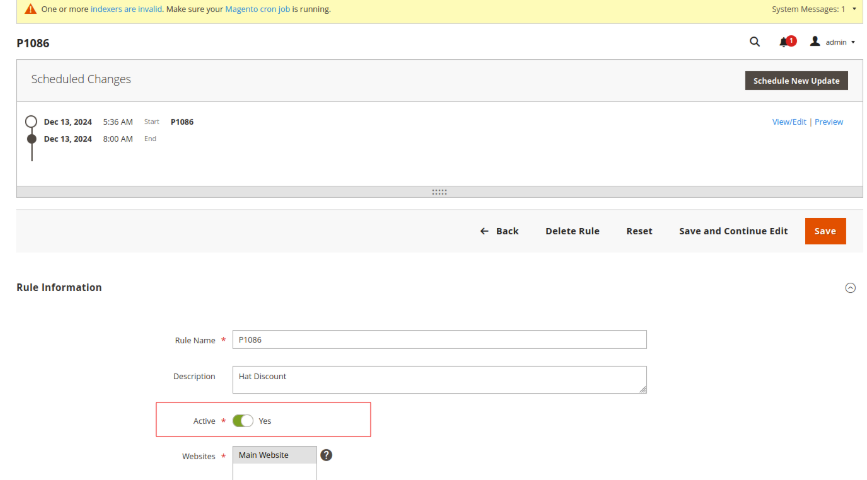Click the '5:36 AM' start time
The width and height of the screenshot is (867, 480).
pos(118,122)
